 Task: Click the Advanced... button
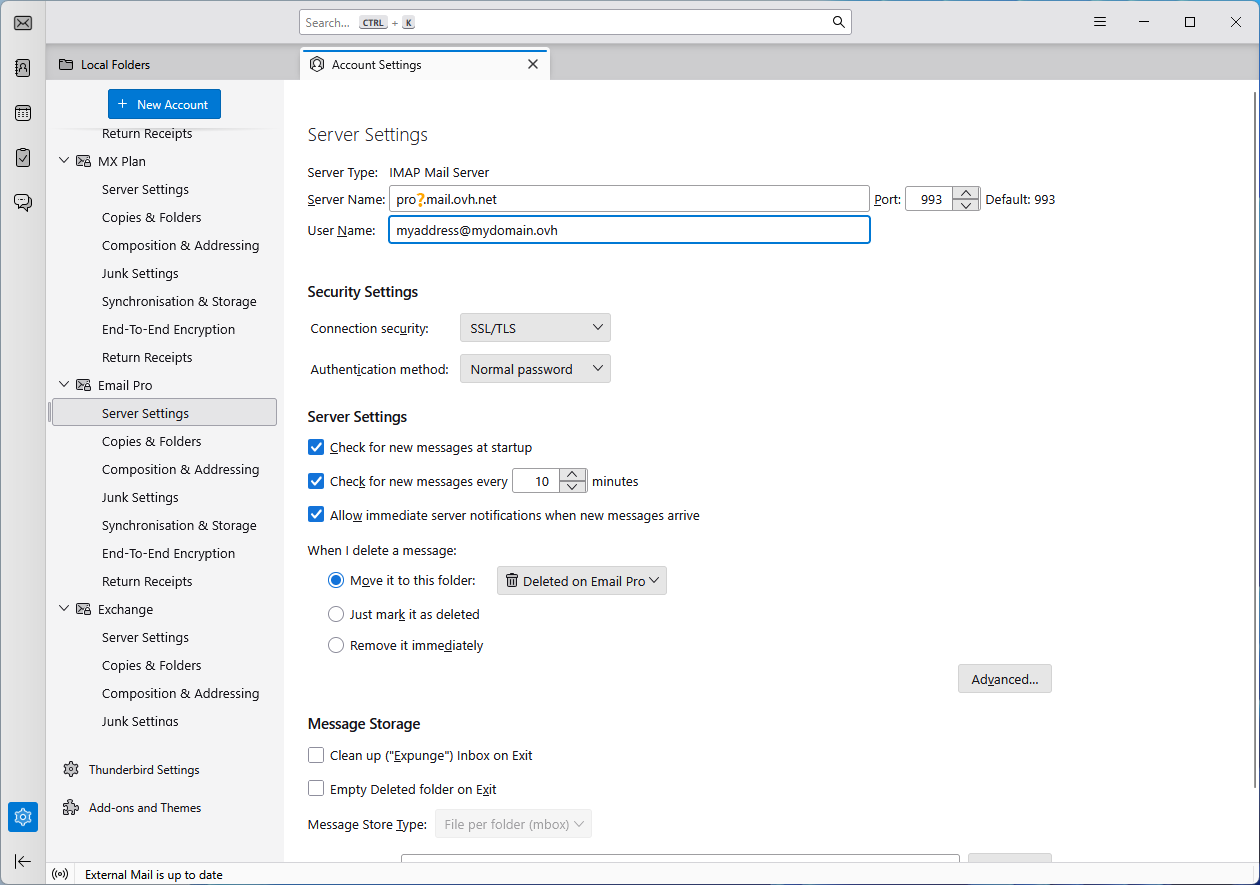pos(1004,679)
